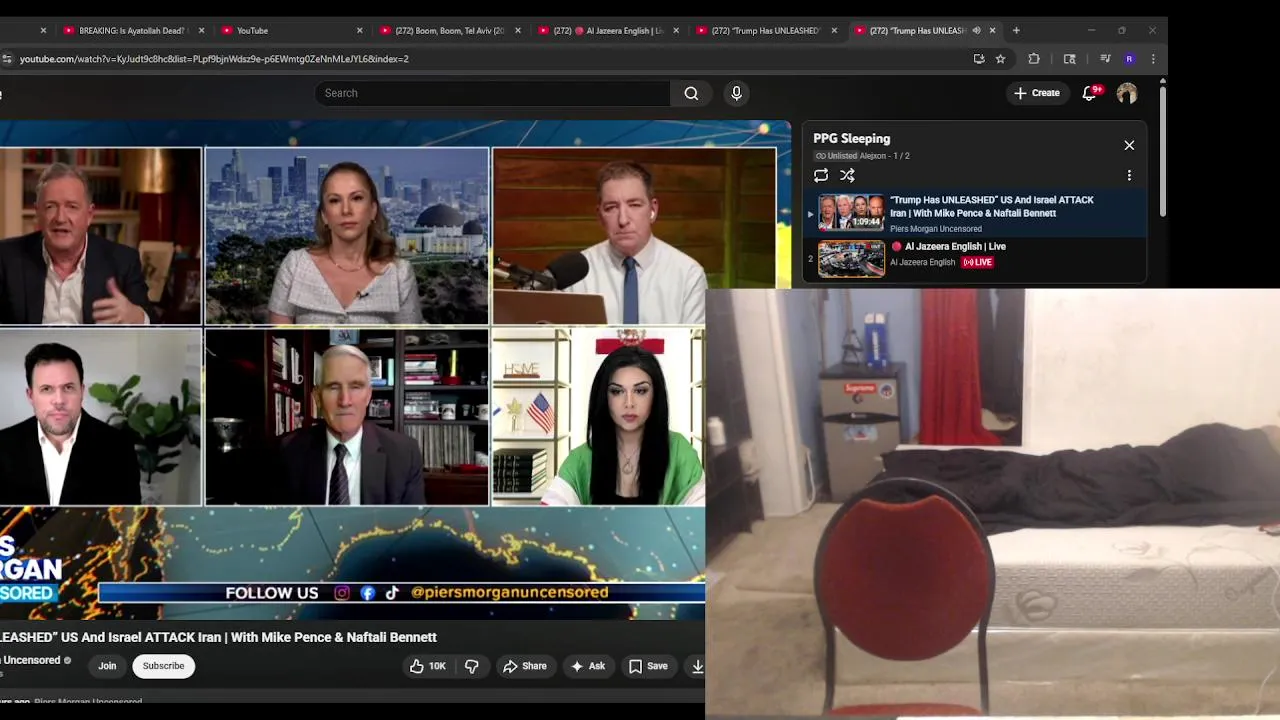
Task: Click the Join channel button
Action: click(x=107, y=666)
